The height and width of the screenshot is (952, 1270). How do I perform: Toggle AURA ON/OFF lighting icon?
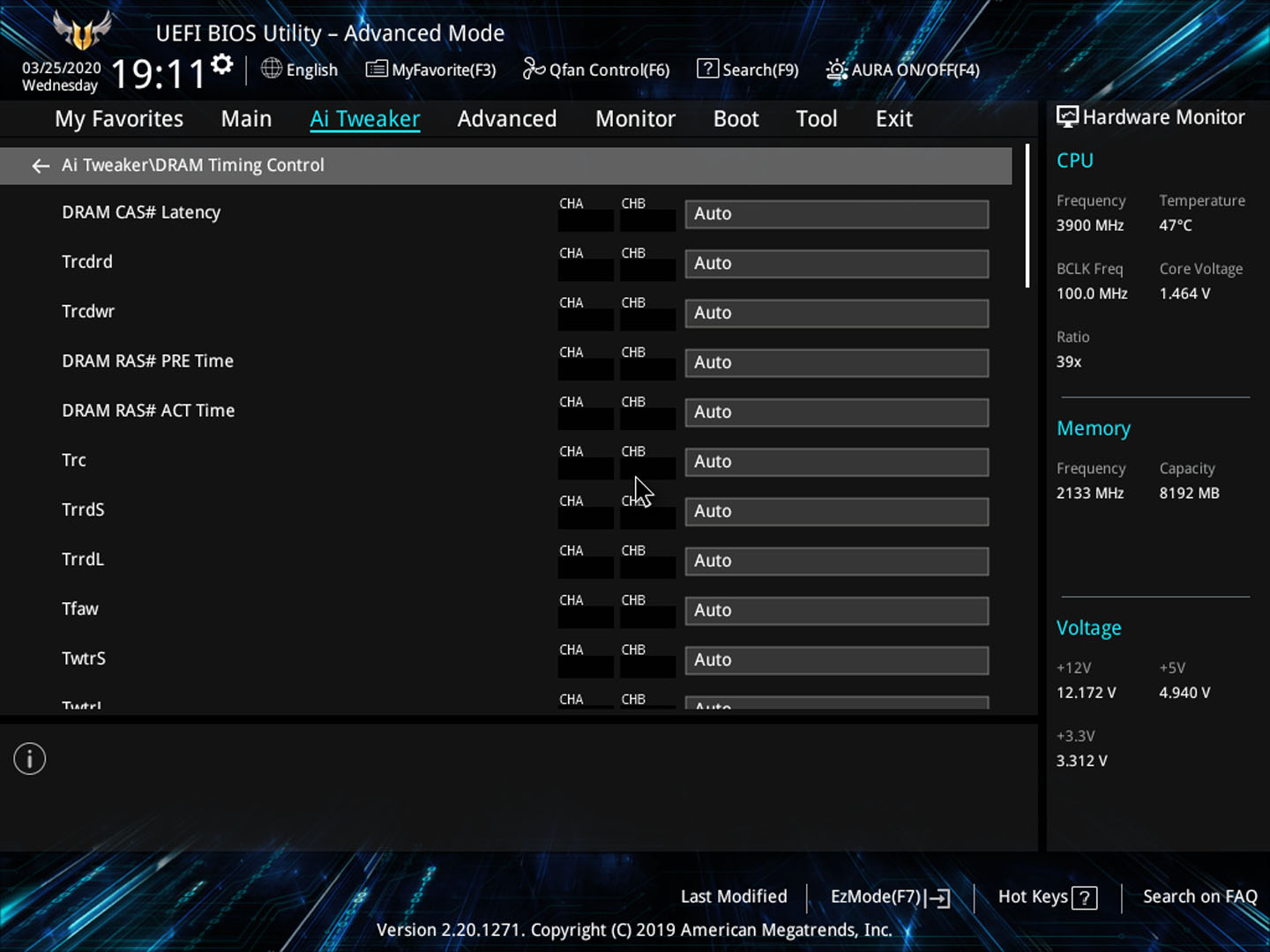[836, 70]
